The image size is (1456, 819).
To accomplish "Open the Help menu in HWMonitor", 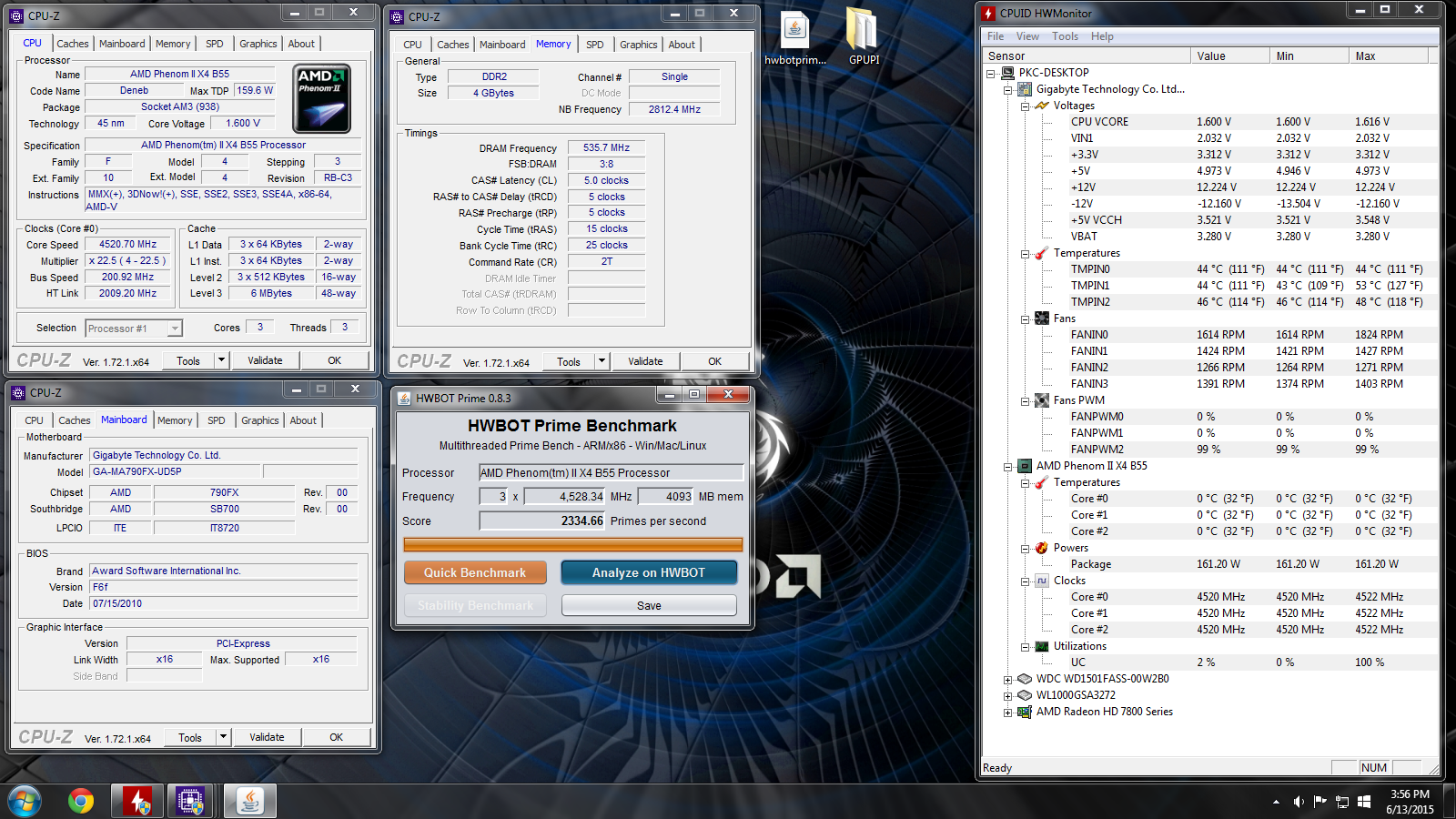I will click(x=1102, y=36).
